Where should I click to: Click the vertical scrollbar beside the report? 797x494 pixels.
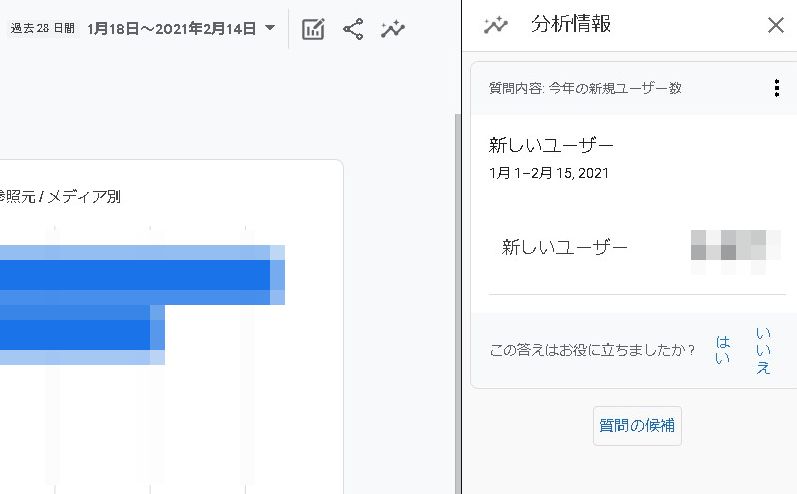(x=457, y=300)
